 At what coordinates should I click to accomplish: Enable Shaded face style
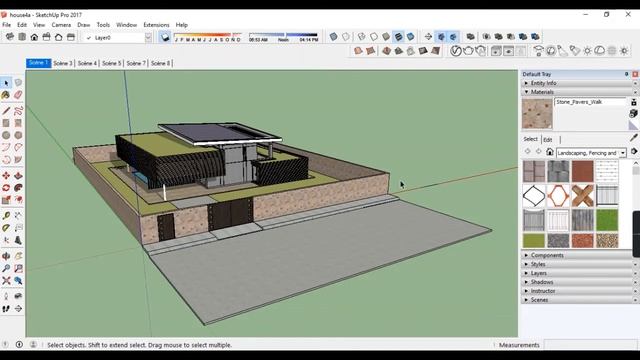(x=386, y=37)
